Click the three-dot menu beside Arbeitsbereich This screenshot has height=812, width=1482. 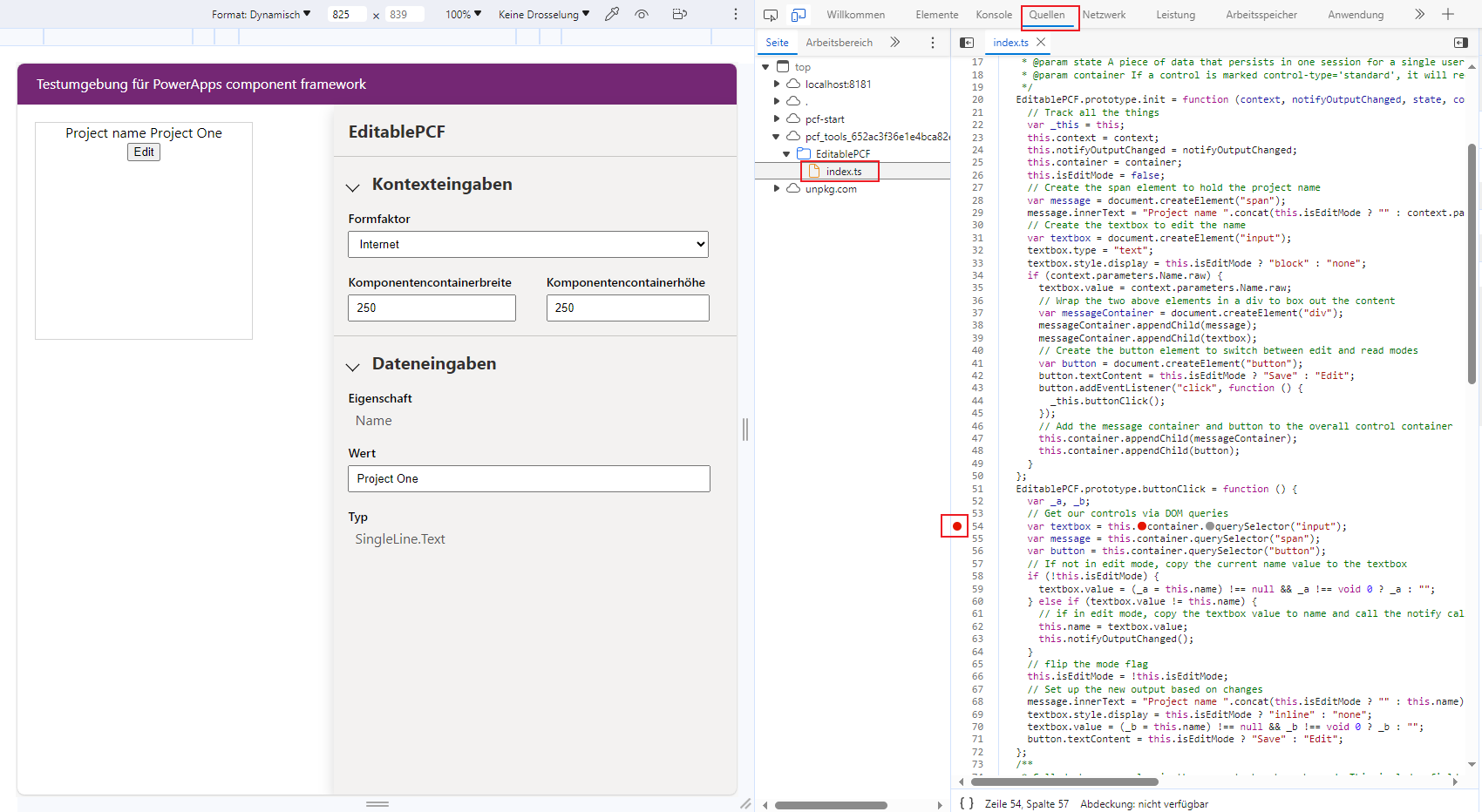pyautogui.click(x=933, y=42)
